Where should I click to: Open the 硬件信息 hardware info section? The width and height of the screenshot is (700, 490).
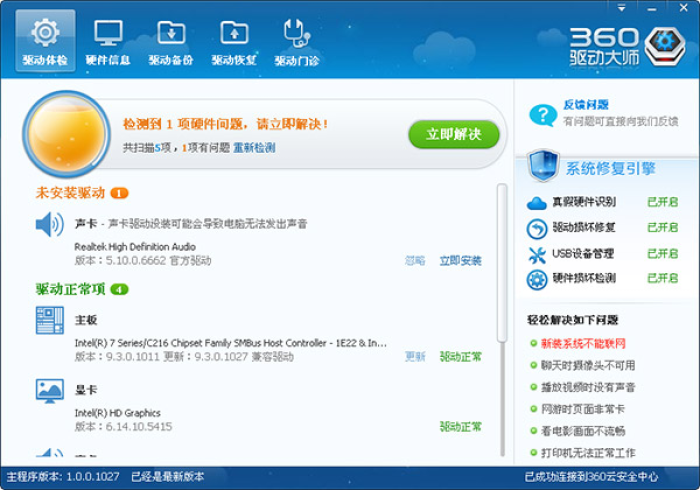tap(108, 41)
